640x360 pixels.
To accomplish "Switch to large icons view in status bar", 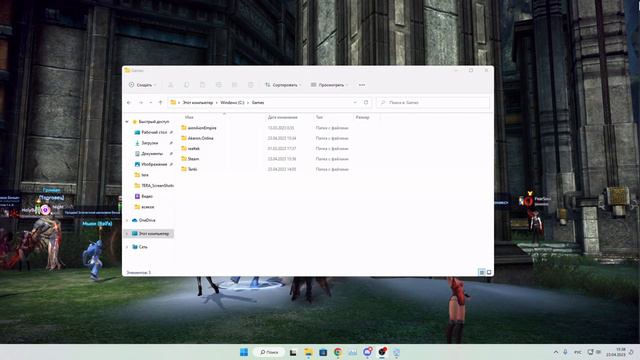I will tap(489, 272).
